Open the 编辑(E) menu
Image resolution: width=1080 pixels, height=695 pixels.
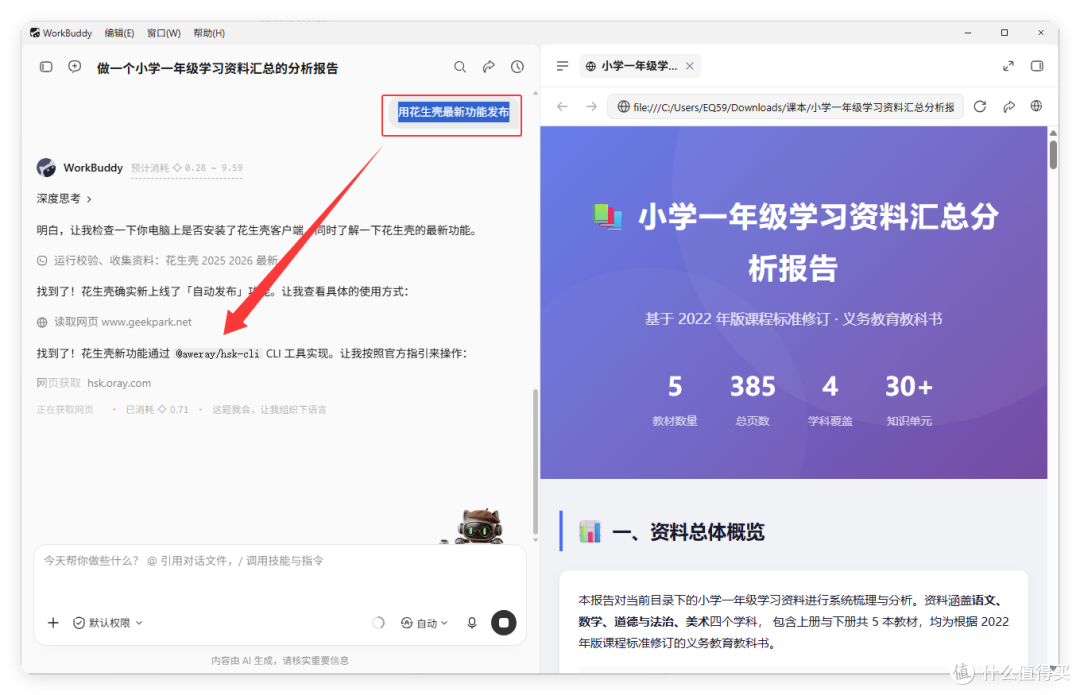[119, 33]
